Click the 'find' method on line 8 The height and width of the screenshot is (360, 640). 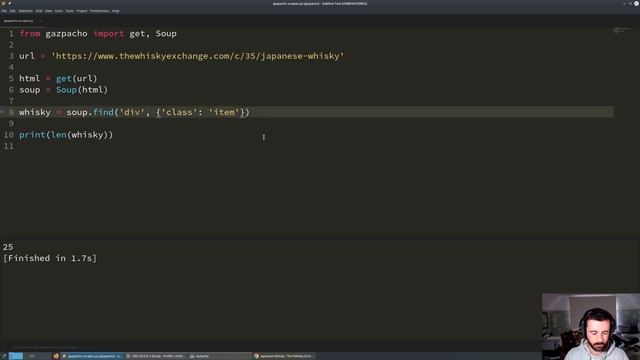click(x=103, y=112)
